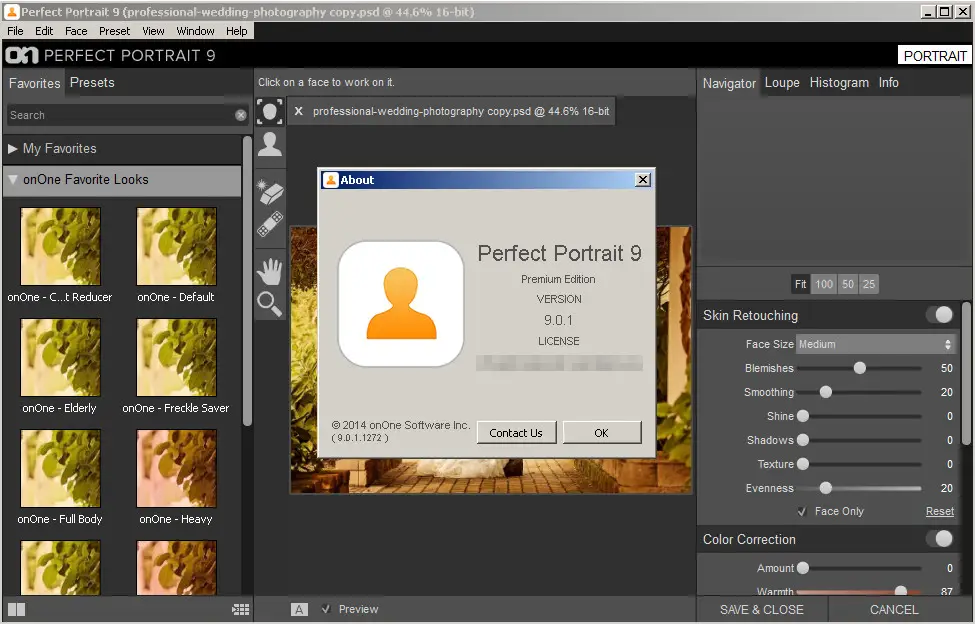Toggle Skin Retouching on/off switch
The image size is (975, 624).
pos(940,315)
